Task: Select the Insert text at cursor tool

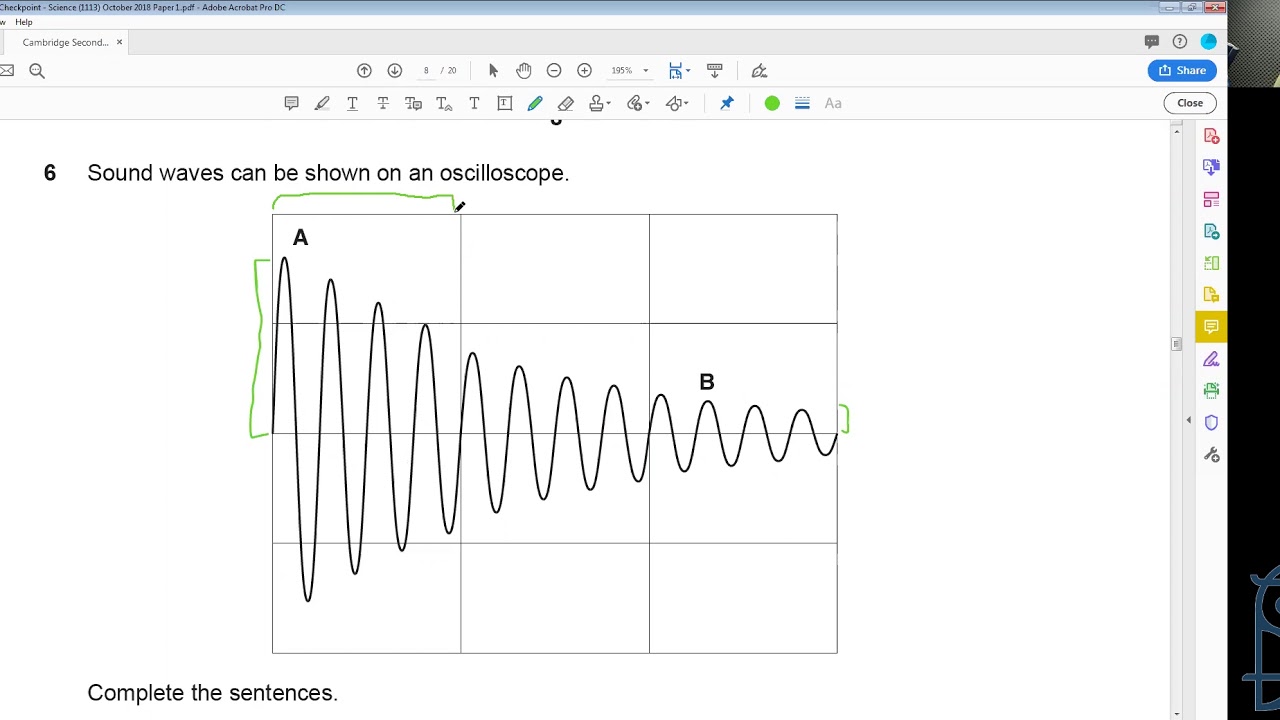Action: coord(444,103)
